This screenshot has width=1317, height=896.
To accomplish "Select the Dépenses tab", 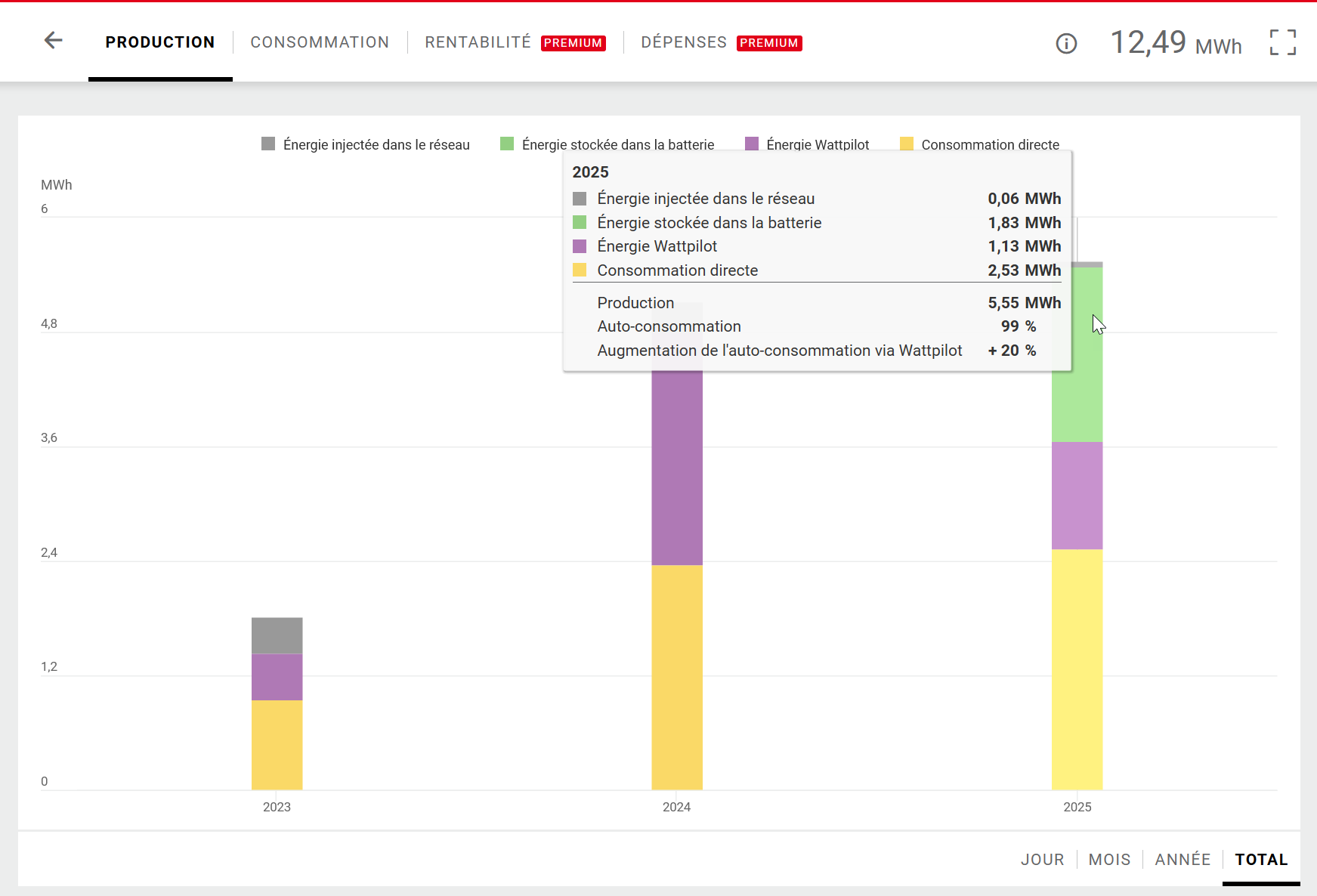I will [684, 42].
